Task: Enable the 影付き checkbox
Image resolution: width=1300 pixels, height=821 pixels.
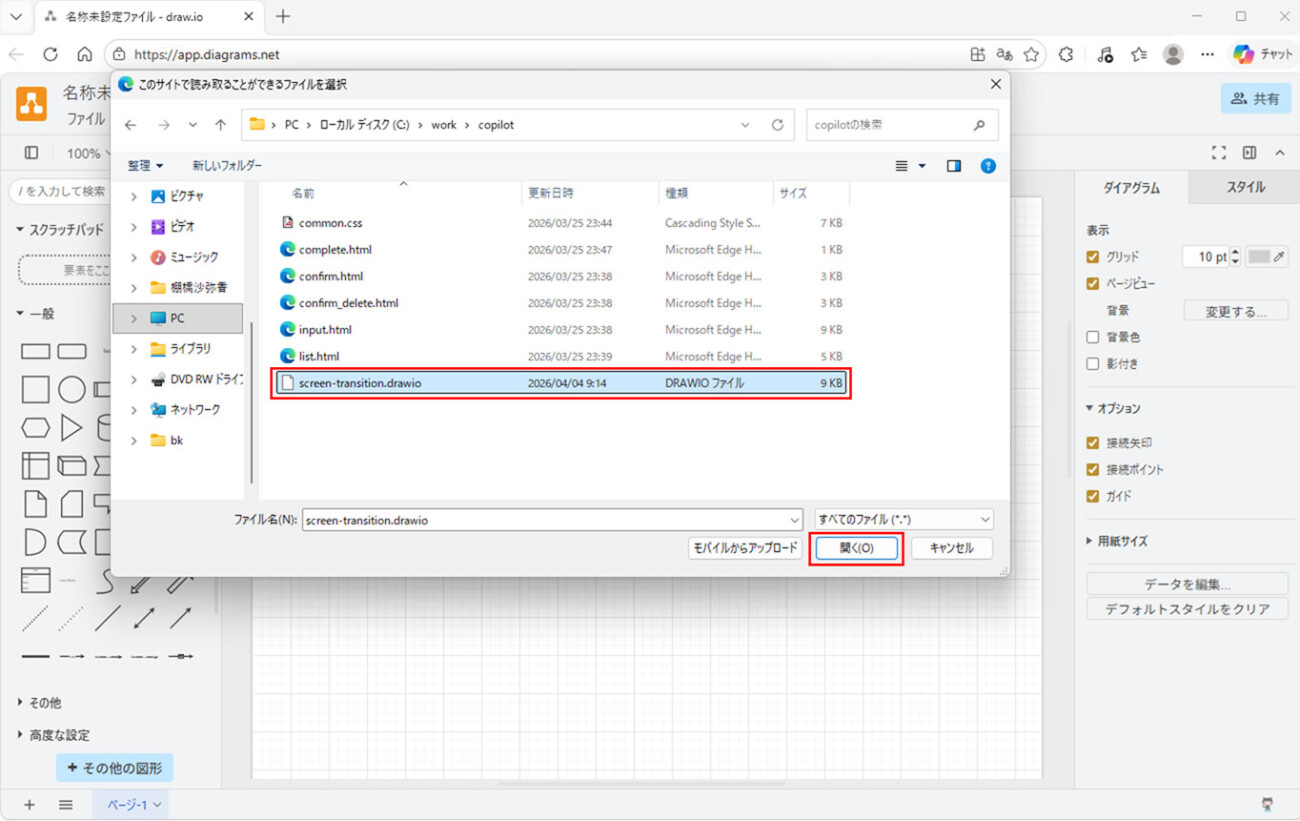Action: [1093, 364]
